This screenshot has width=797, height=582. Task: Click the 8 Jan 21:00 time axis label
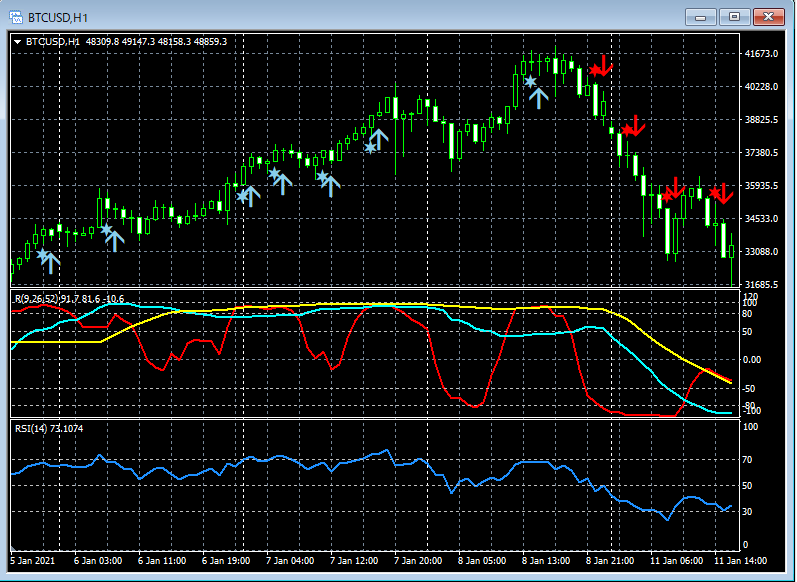[610, 561]
